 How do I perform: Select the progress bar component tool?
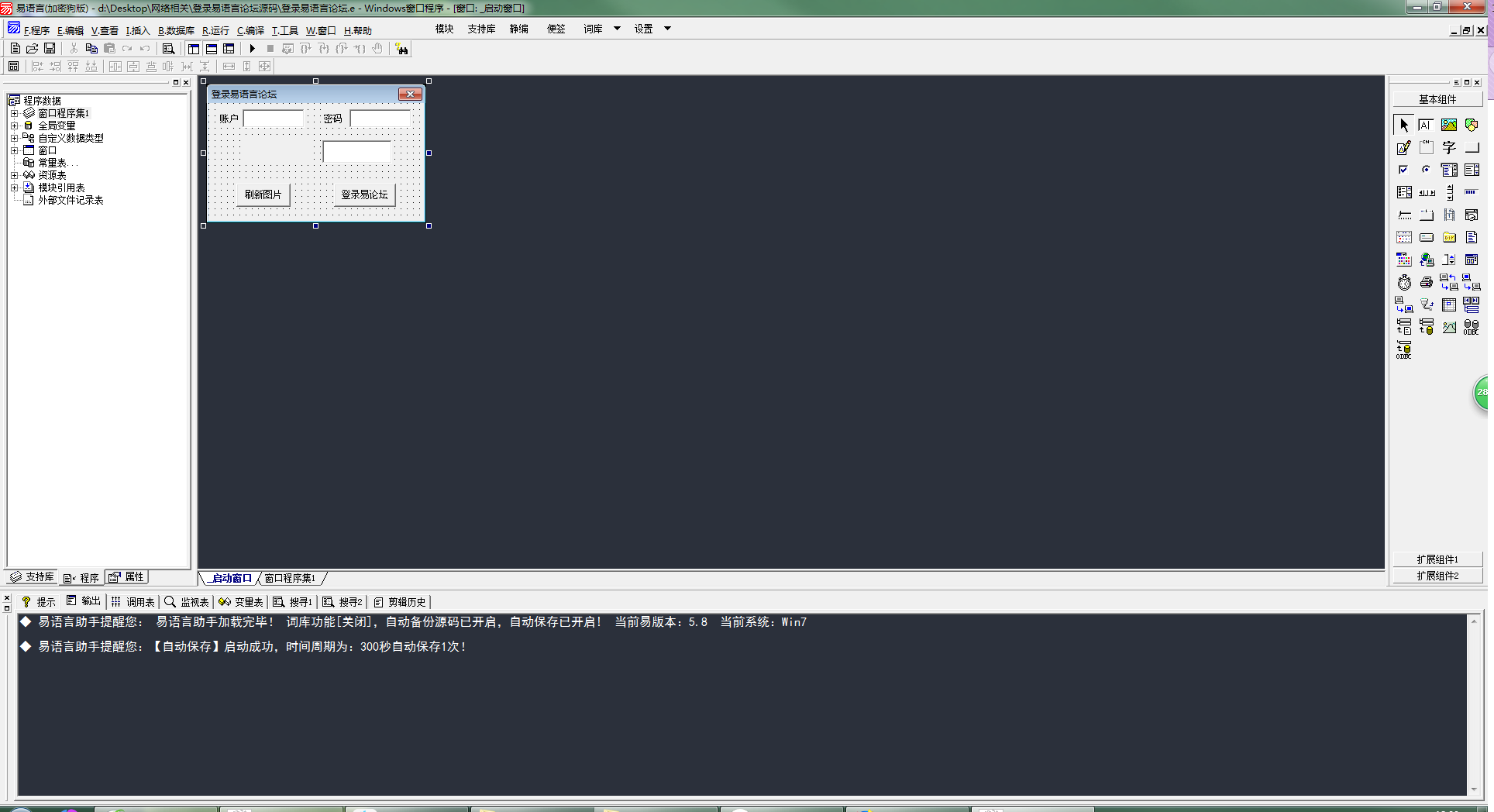coord(1471,192)
